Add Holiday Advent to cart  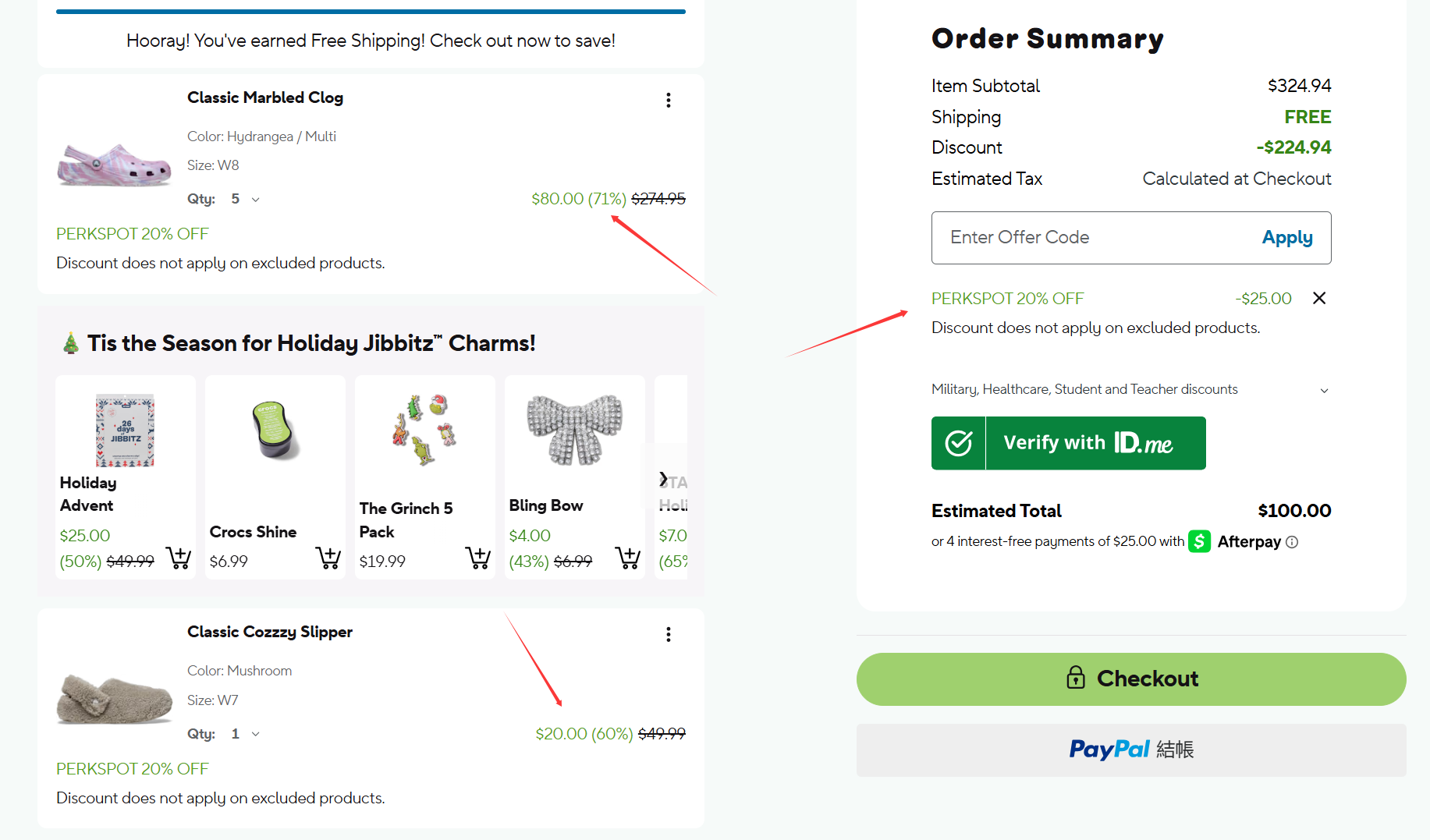pyautogui.click(x=179, y=558)
